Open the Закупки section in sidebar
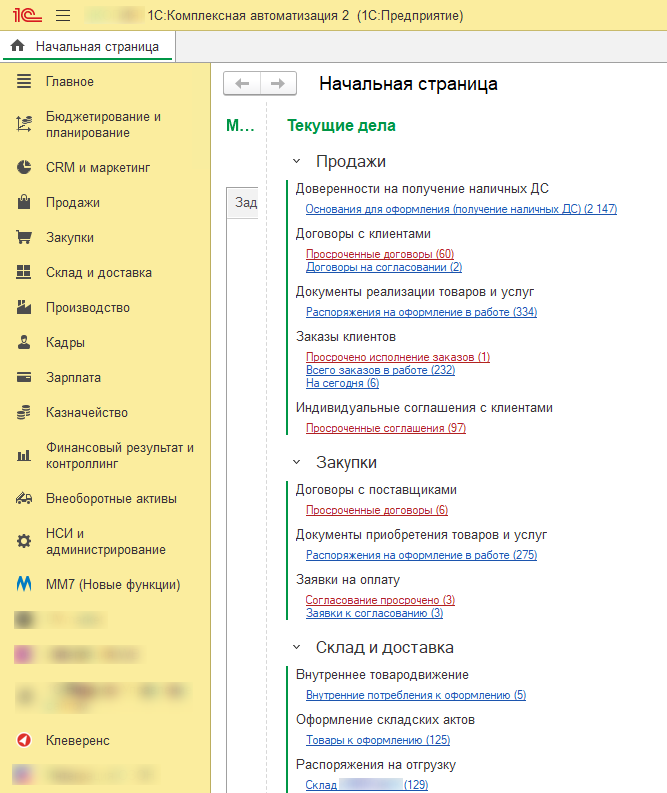Screen dimensions: 667x793 (x=70, y=237)
